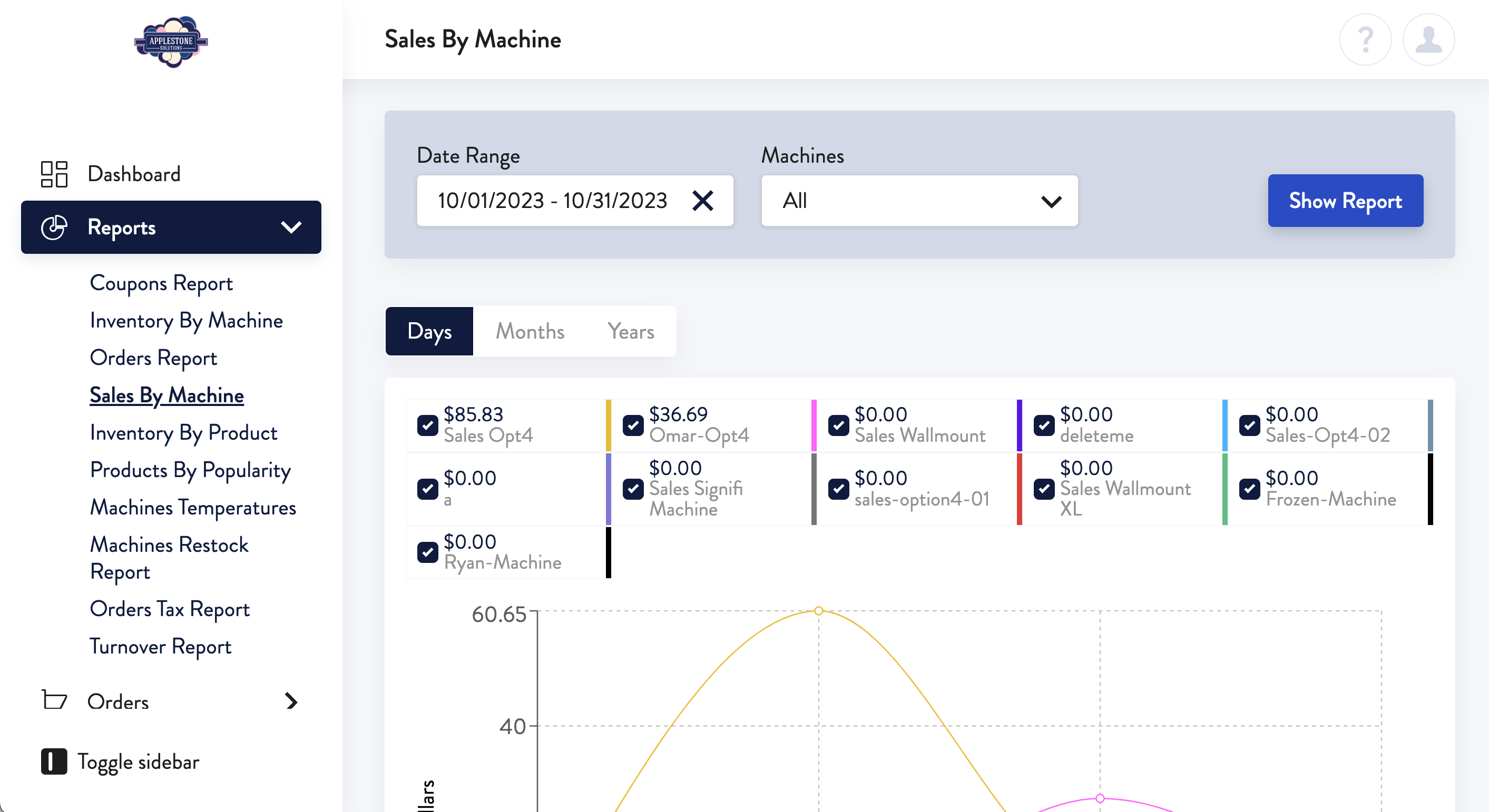The height and width of the screenshot is (812, 1489).
Task: Collapse the Reports menu chevron
Action: coord(291,227)
